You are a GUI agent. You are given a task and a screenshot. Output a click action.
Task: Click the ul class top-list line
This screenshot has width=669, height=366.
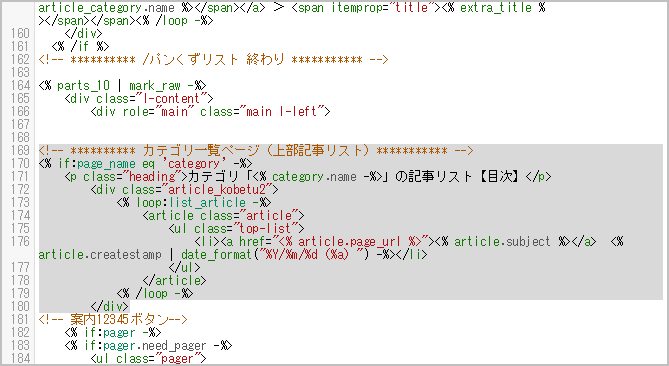pos(237,229)
